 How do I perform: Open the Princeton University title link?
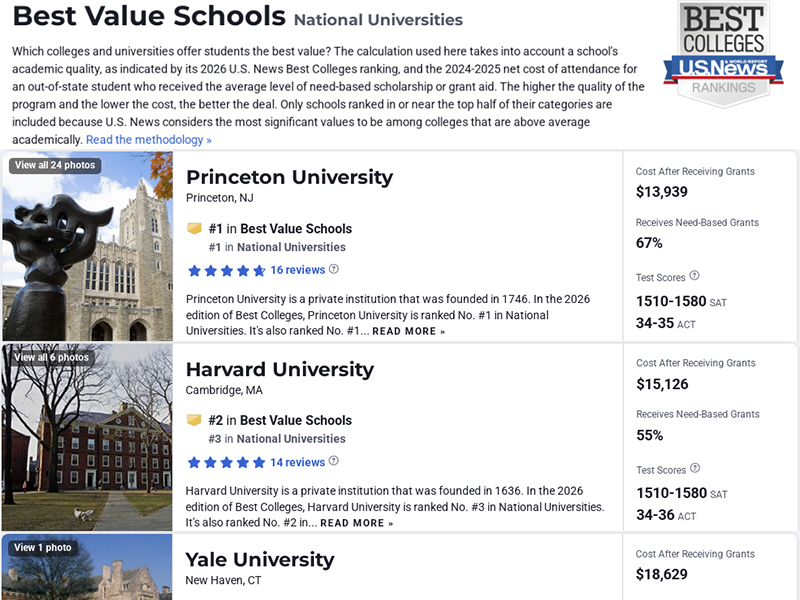pyautogui.click(x=289, y=177)
